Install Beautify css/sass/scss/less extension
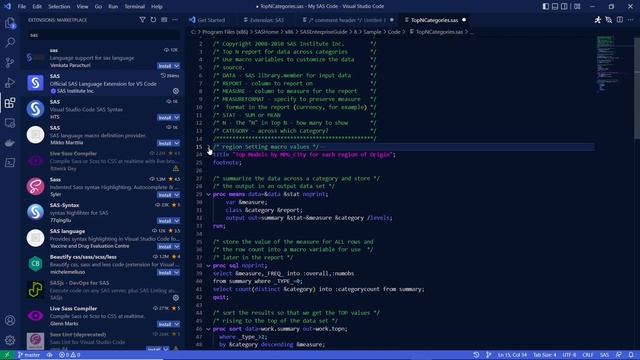The width and height of the screenshot is (640, 360). pos(165,273)
